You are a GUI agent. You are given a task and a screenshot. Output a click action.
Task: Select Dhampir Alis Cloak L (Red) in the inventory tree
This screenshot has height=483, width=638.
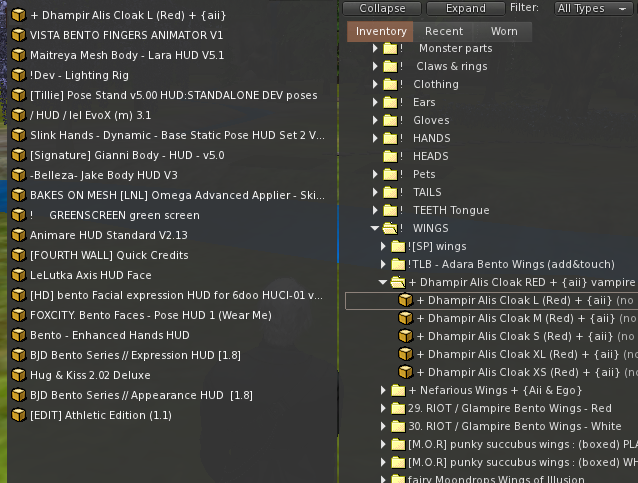pos(491,300)
